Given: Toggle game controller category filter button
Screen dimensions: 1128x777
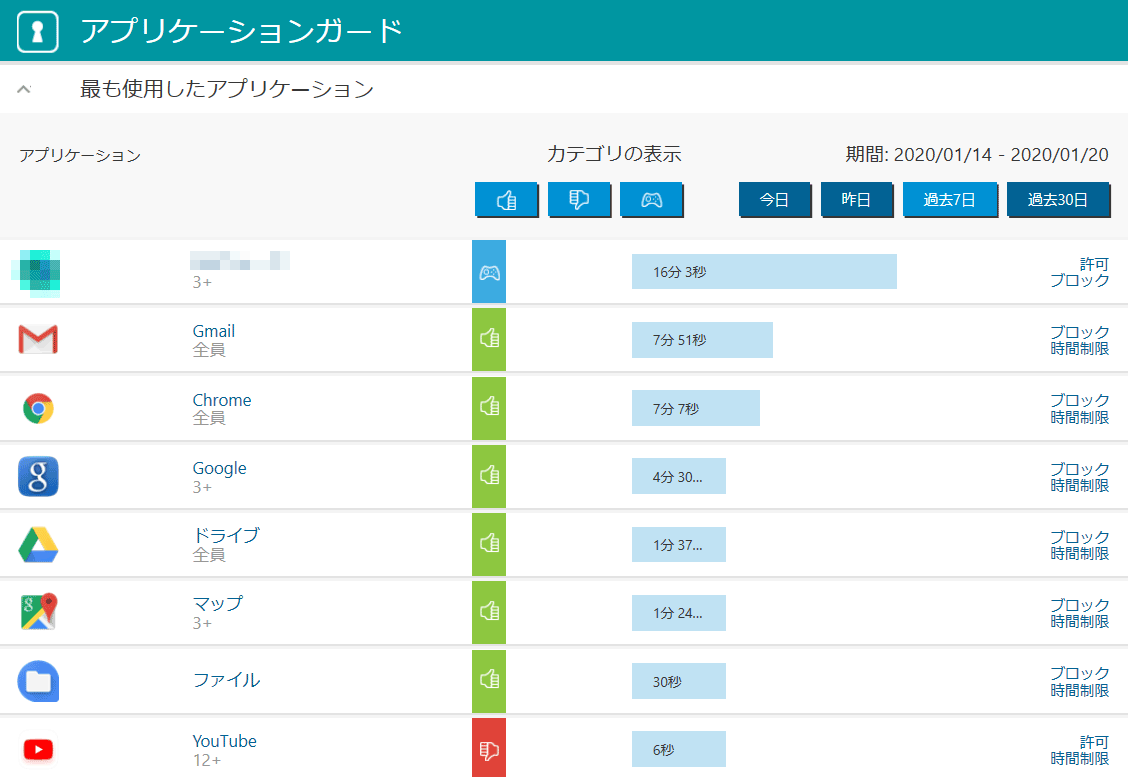Looking at the screenshot, I should click(x=651, y=200).
